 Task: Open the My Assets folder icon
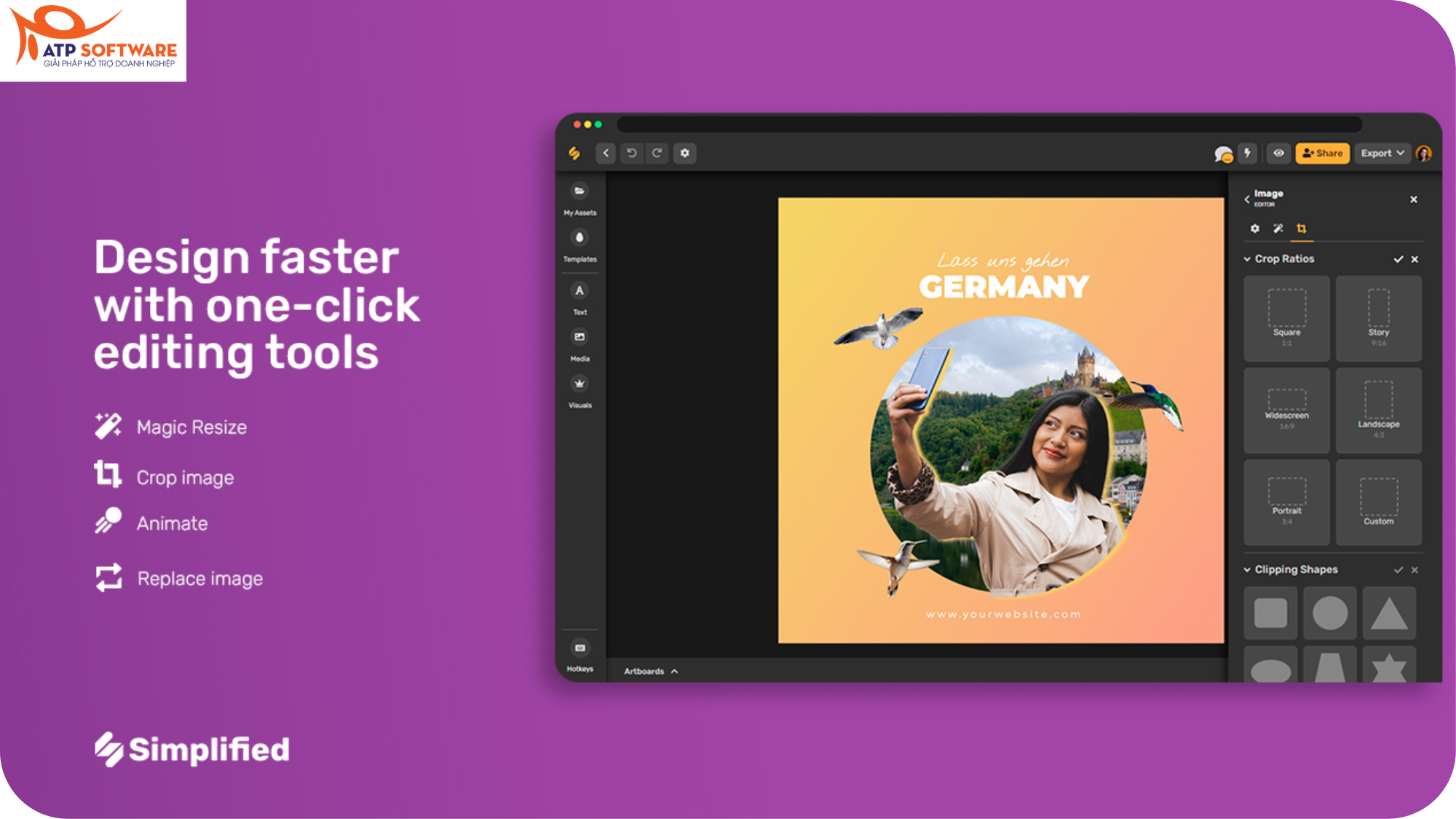coord(579,191)
